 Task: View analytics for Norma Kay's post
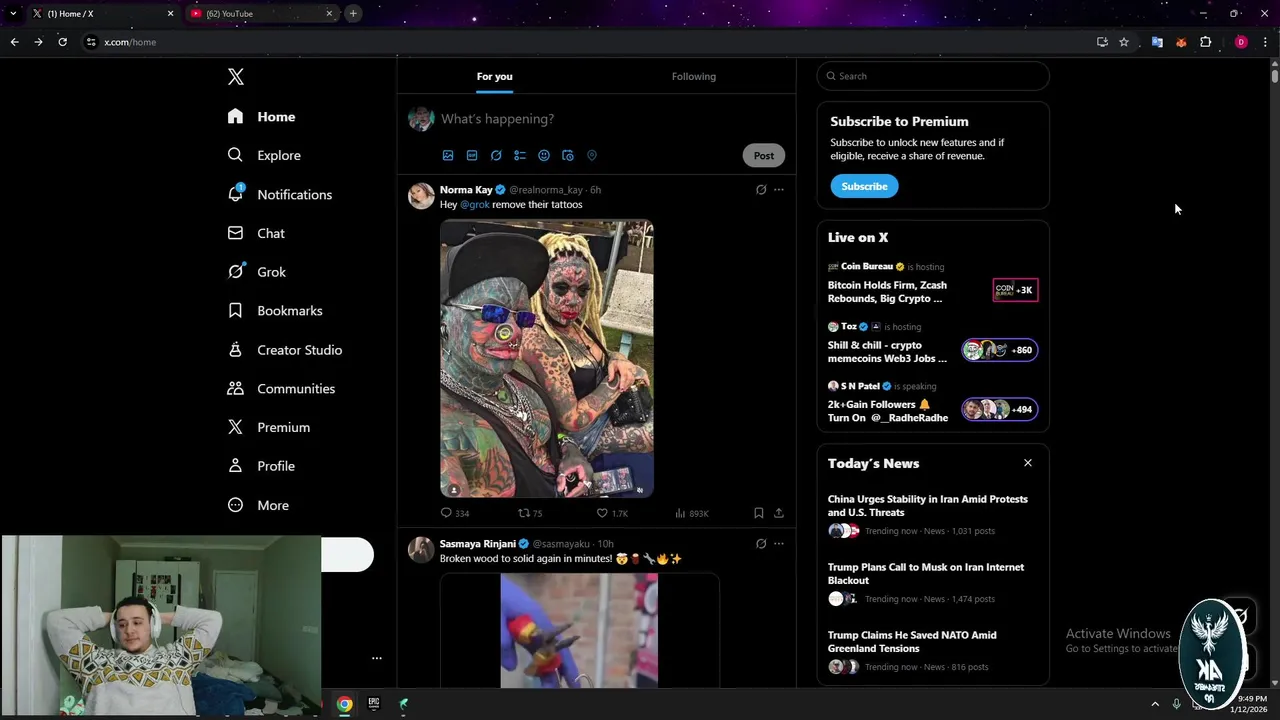691,513
